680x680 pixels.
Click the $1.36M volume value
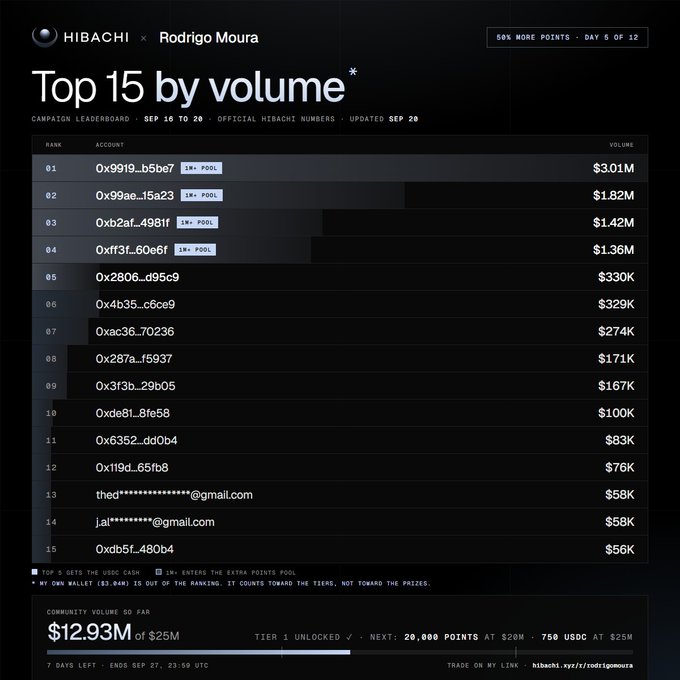613,250
